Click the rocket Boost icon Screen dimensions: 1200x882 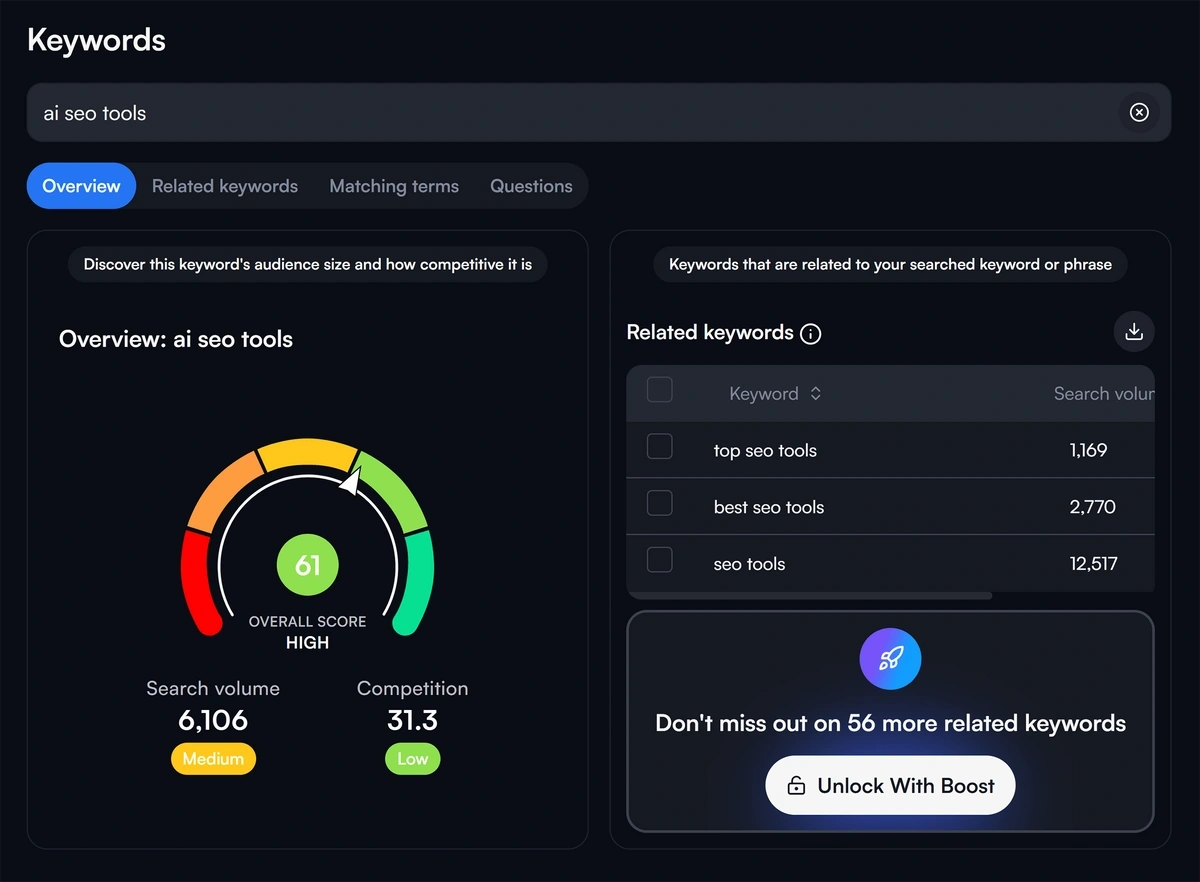[890, 658]
